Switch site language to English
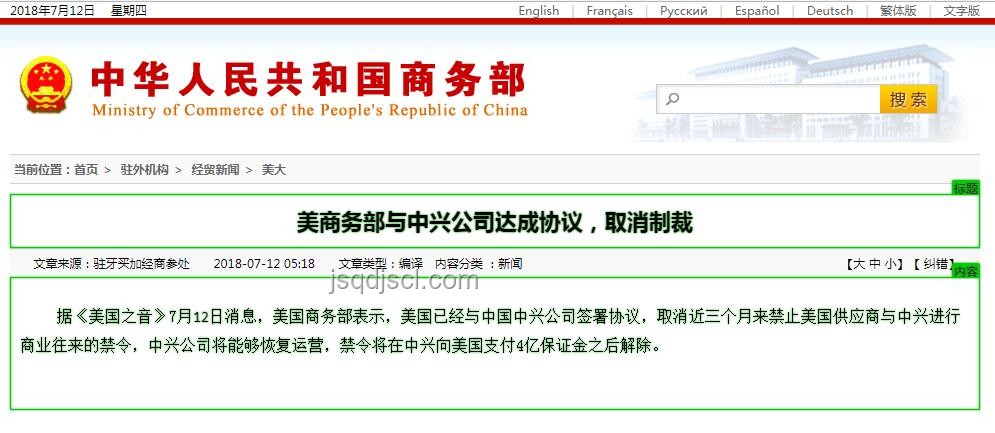995x433 pixels. pos(539,11)
